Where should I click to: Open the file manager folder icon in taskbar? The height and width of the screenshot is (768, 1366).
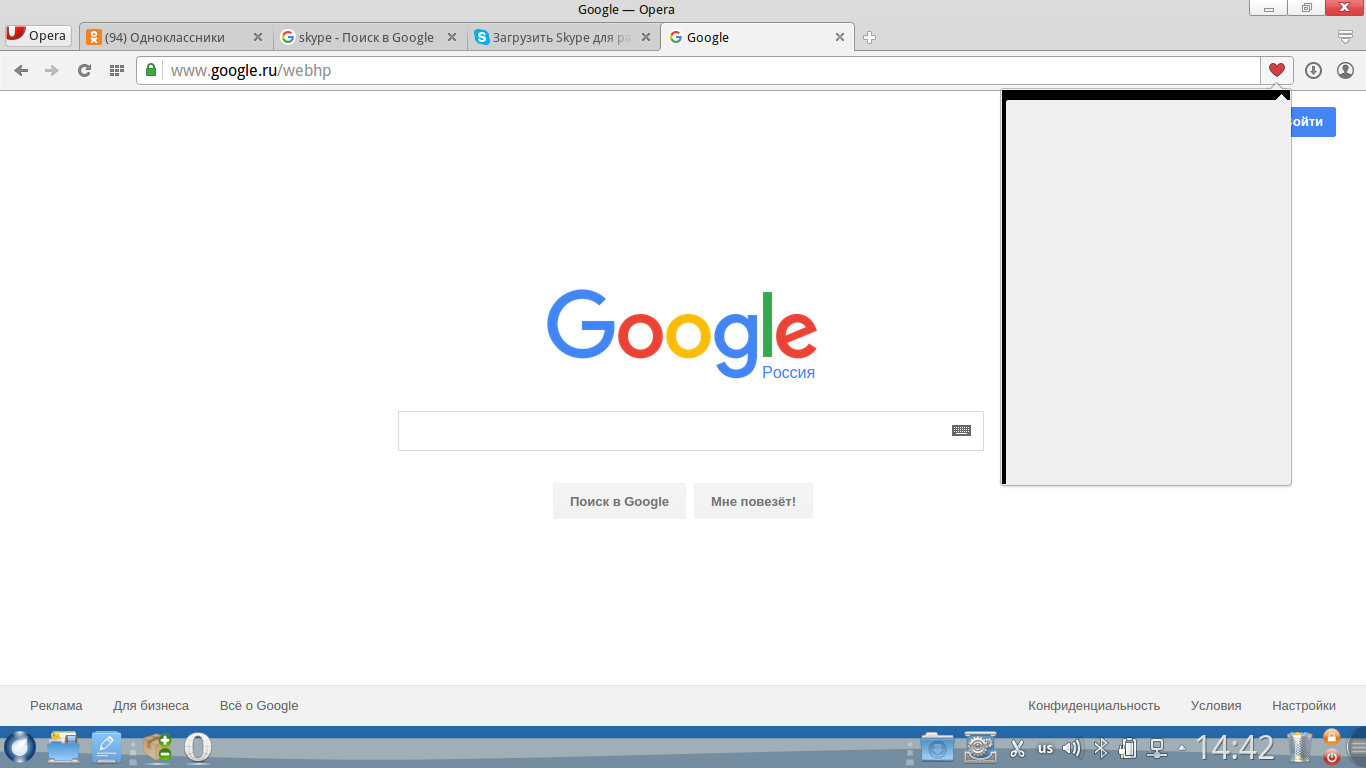pyautogui.click(x=63, y=747)
